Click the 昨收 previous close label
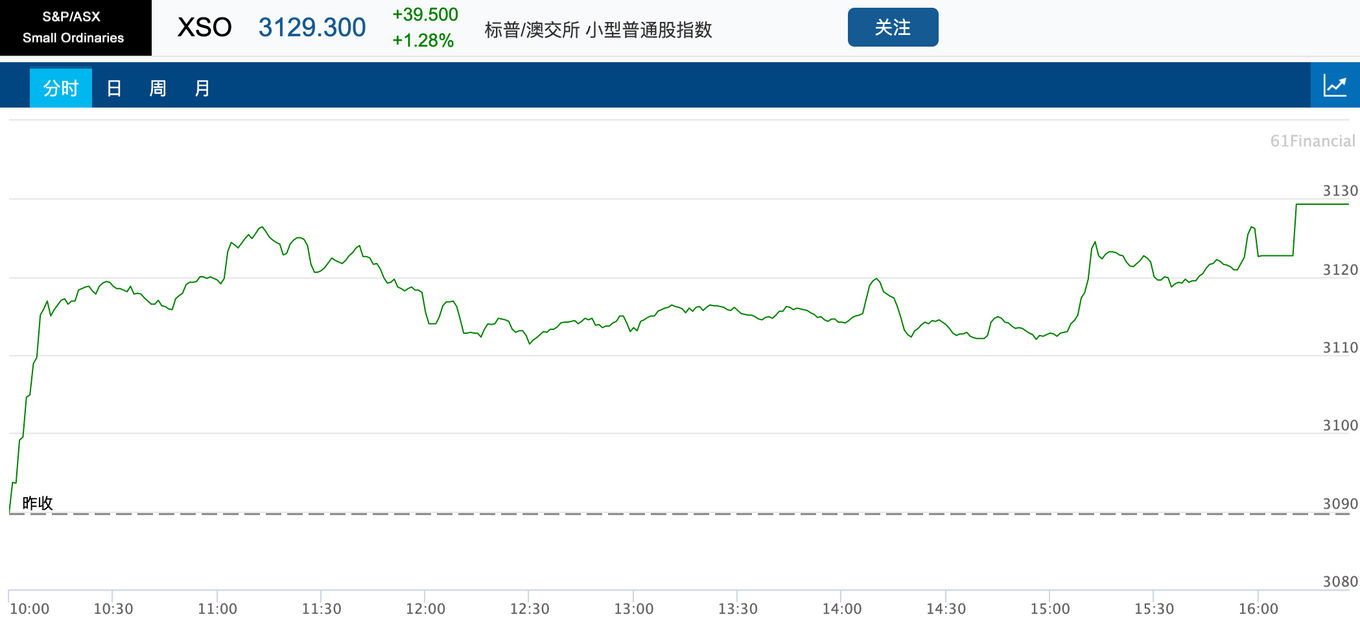 point(38,502)
